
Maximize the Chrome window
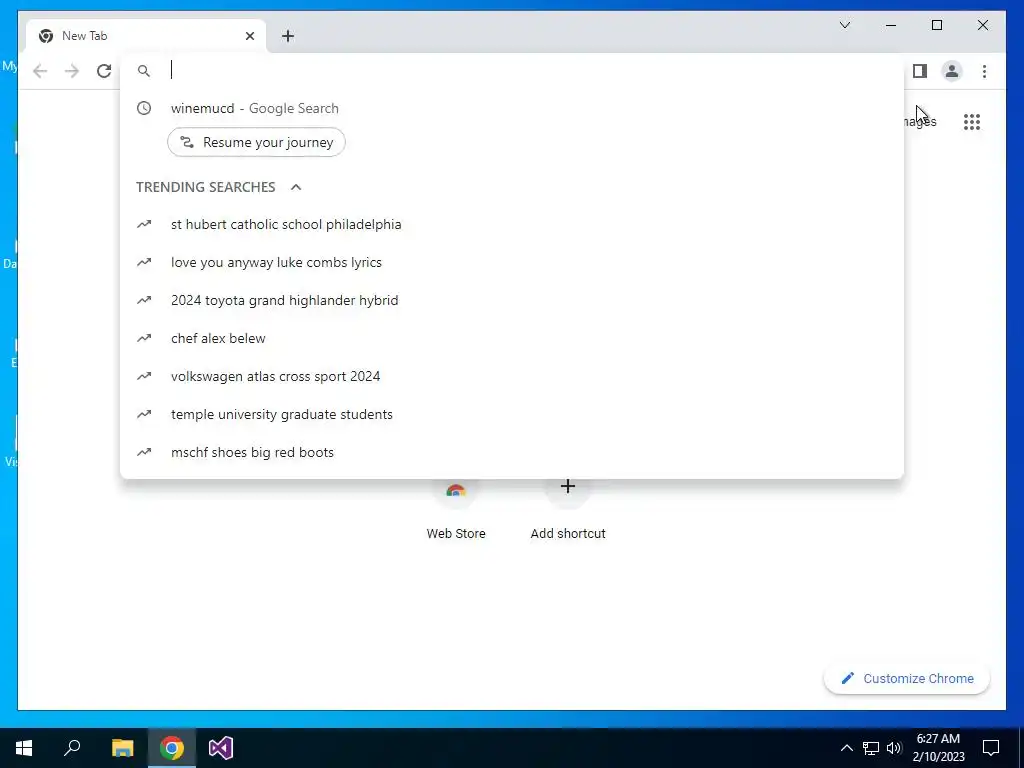click(x=936, y=25)
